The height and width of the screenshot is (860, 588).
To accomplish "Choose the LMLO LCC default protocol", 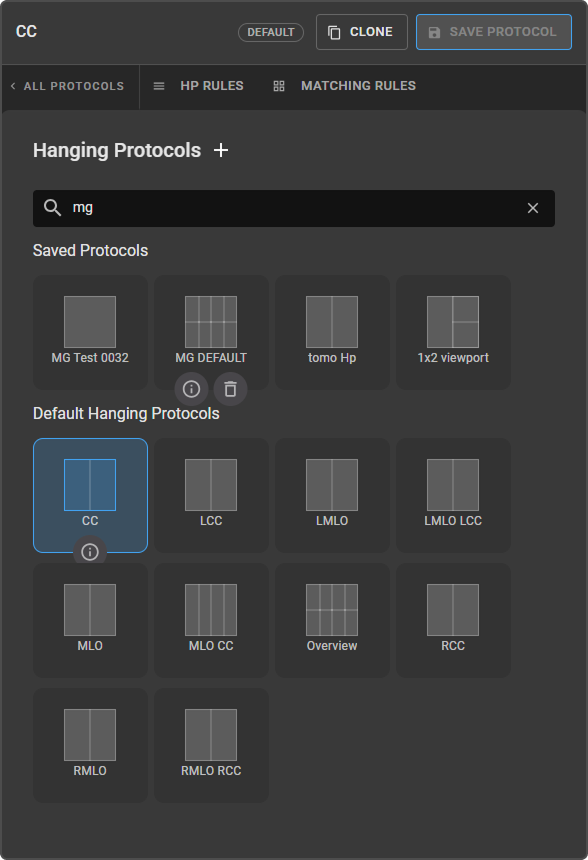I will point(454,495).
